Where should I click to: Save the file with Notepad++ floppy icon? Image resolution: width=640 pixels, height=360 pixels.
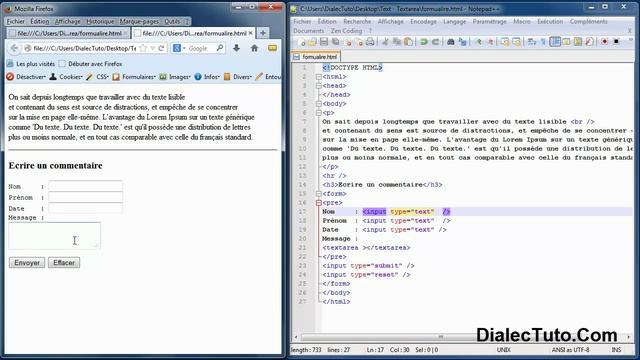point(324,42)
